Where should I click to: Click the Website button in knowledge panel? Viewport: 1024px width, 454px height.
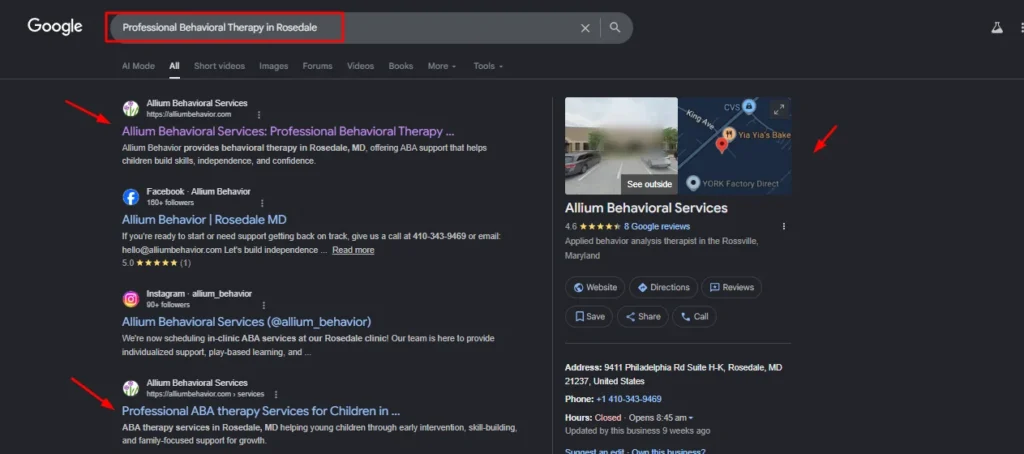pos(595,287)
